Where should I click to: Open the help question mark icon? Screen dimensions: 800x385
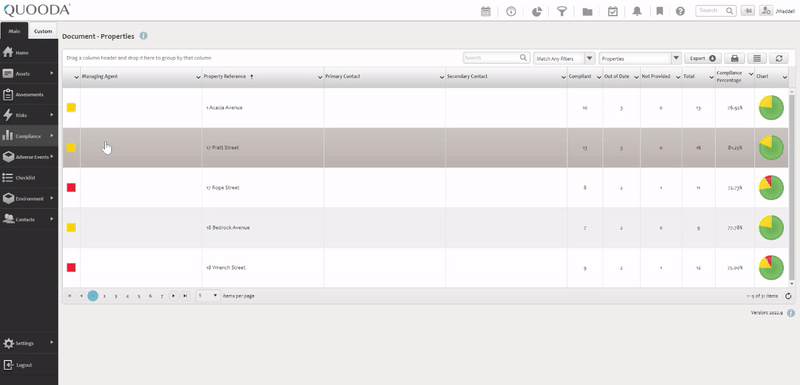680,11
